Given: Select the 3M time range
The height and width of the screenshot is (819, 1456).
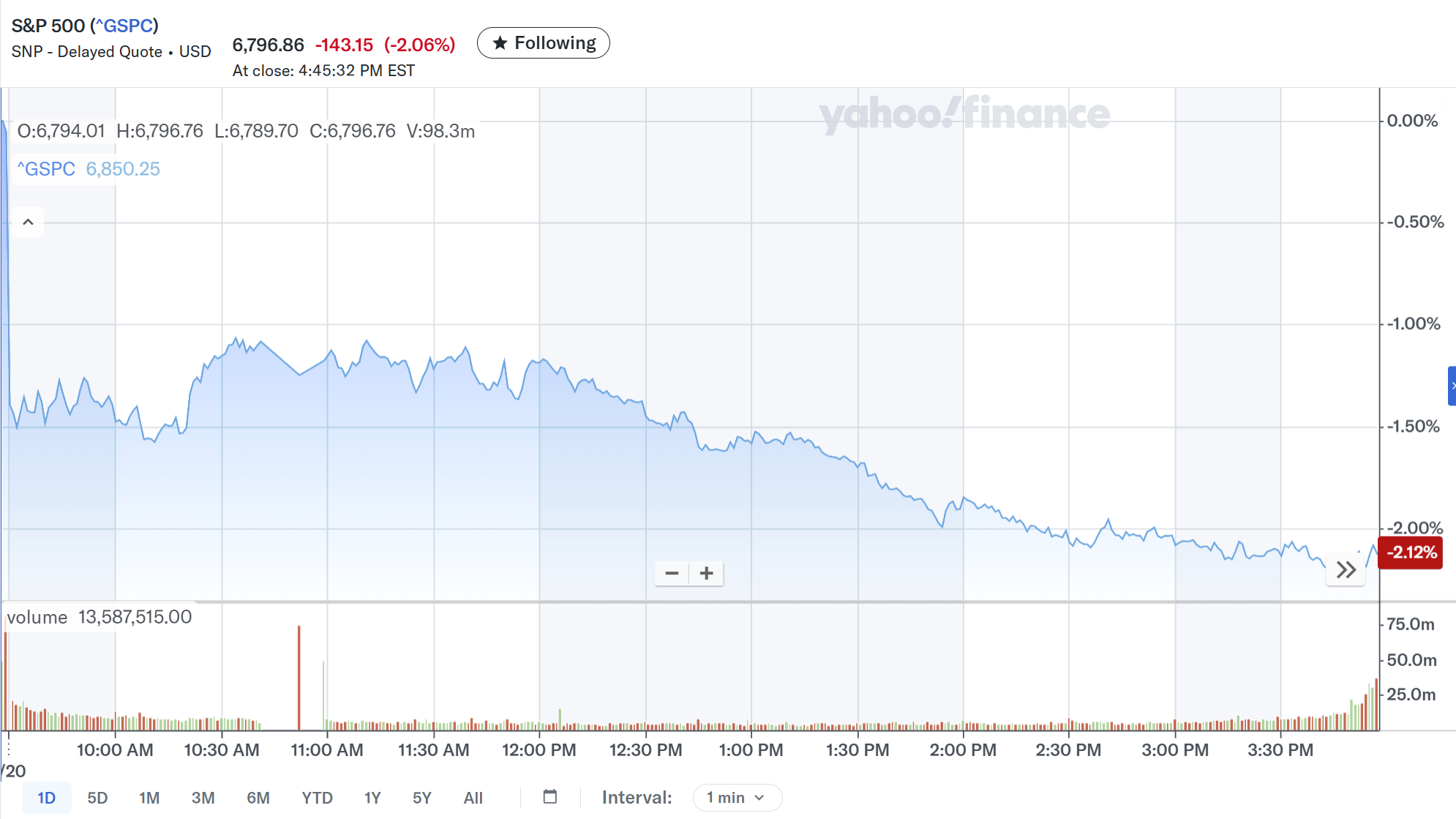Looking at the screenshot, I should pyautogui.click(x=203, y=798).
